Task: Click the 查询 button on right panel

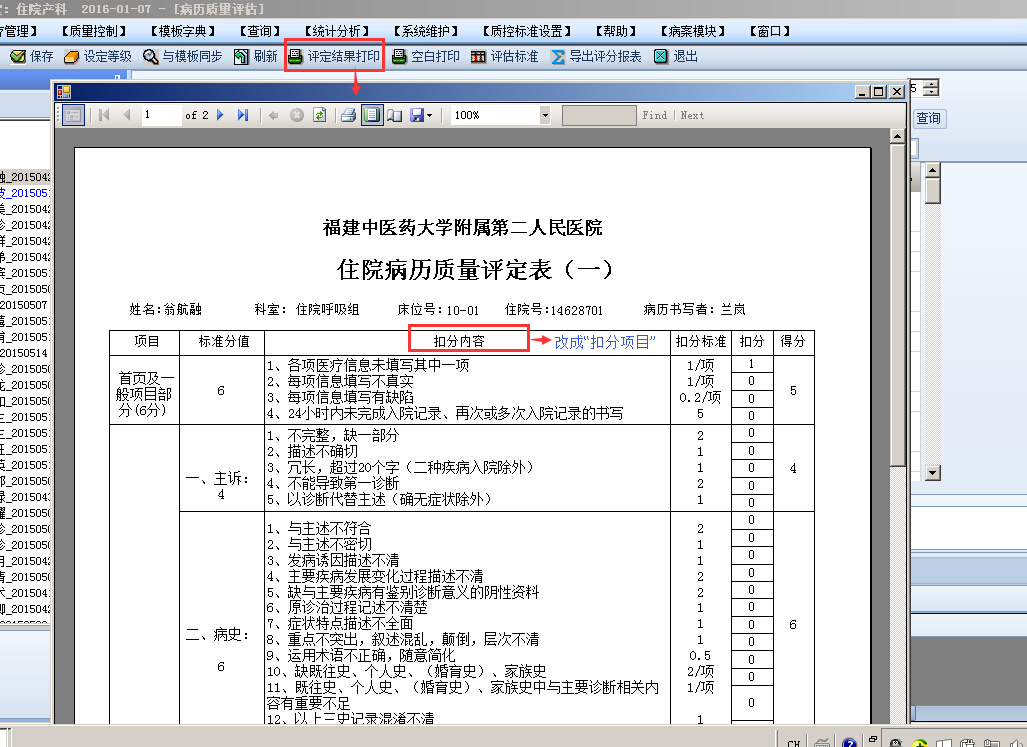Action: point(929,118)
